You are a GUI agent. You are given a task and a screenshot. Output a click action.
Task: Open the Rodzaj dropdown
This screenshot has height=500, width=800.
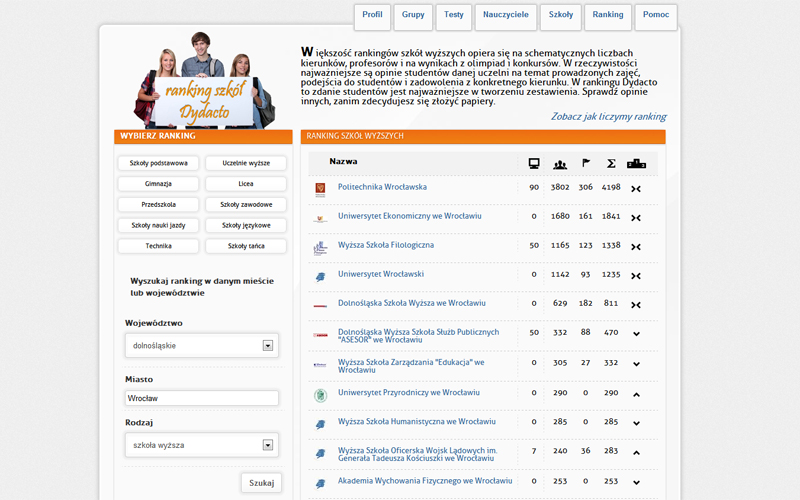(202, 445)
